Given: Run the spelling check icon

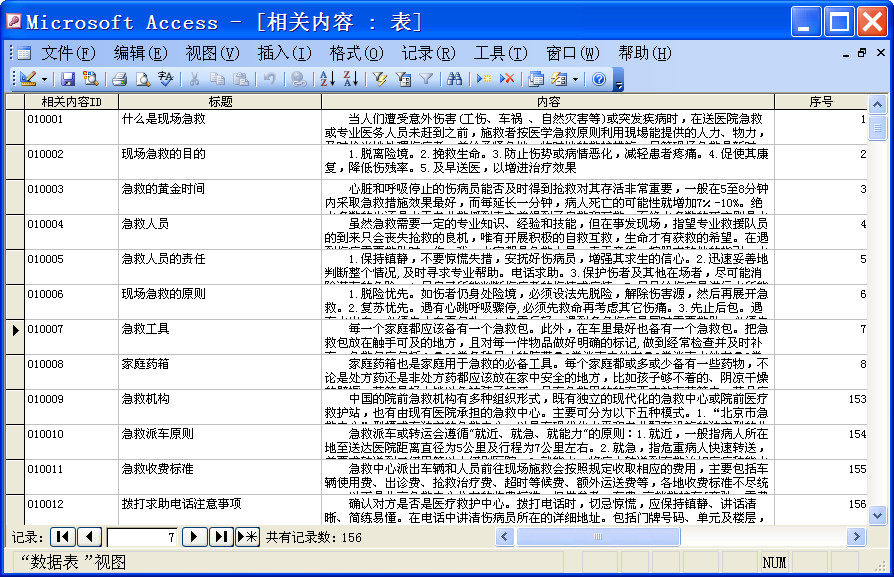Looking at the screenshot, I should (166, 79).
